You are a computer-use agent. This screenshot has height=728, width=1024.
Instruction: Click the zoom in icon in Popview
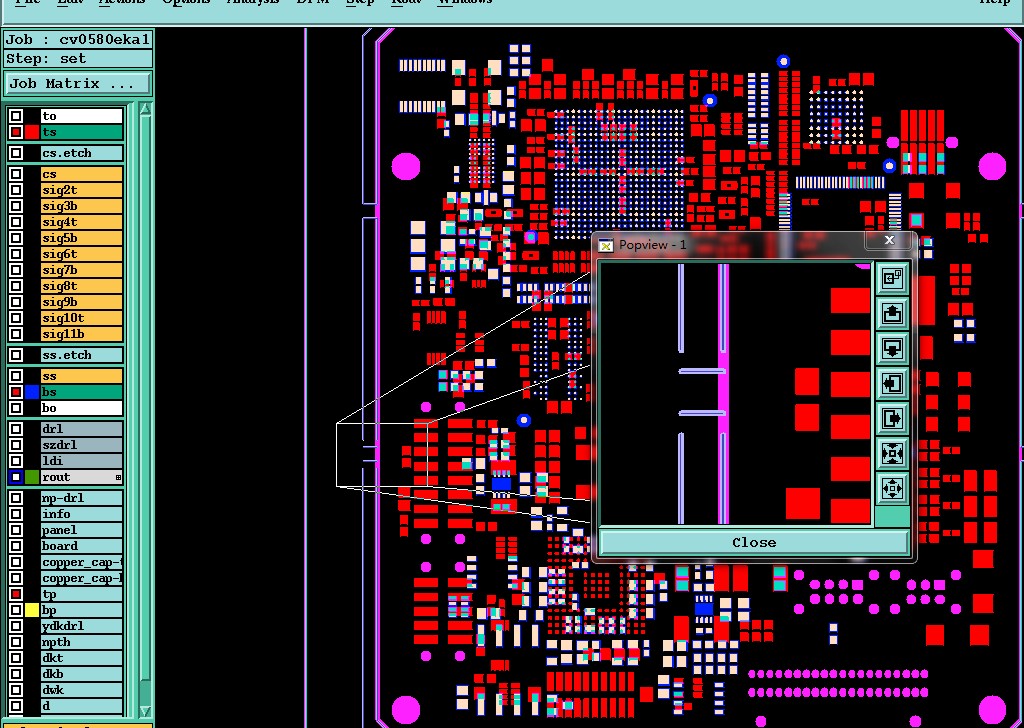point(892,453)
